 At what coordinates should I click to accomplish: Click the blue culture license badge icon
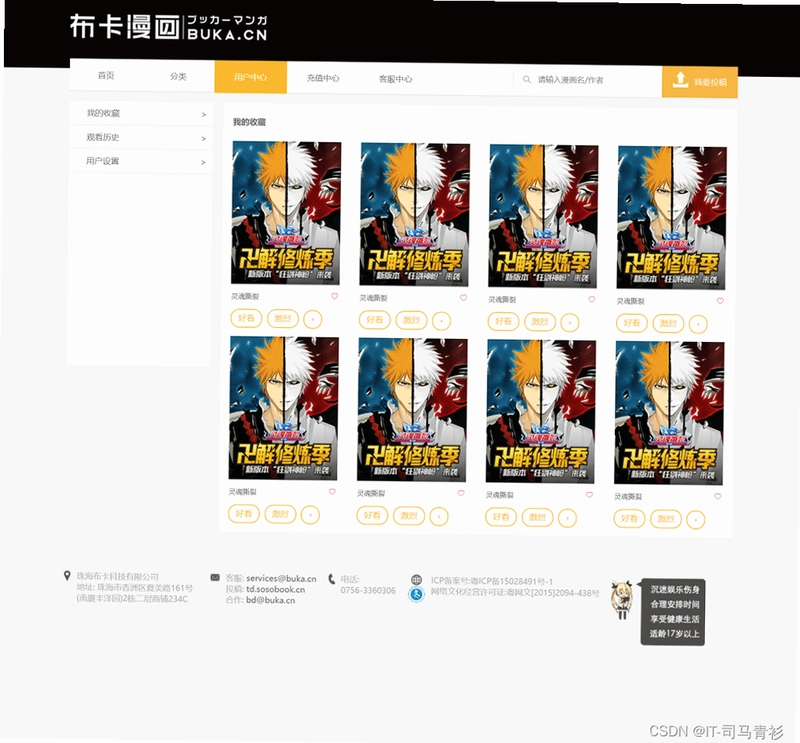click(416, 594)
